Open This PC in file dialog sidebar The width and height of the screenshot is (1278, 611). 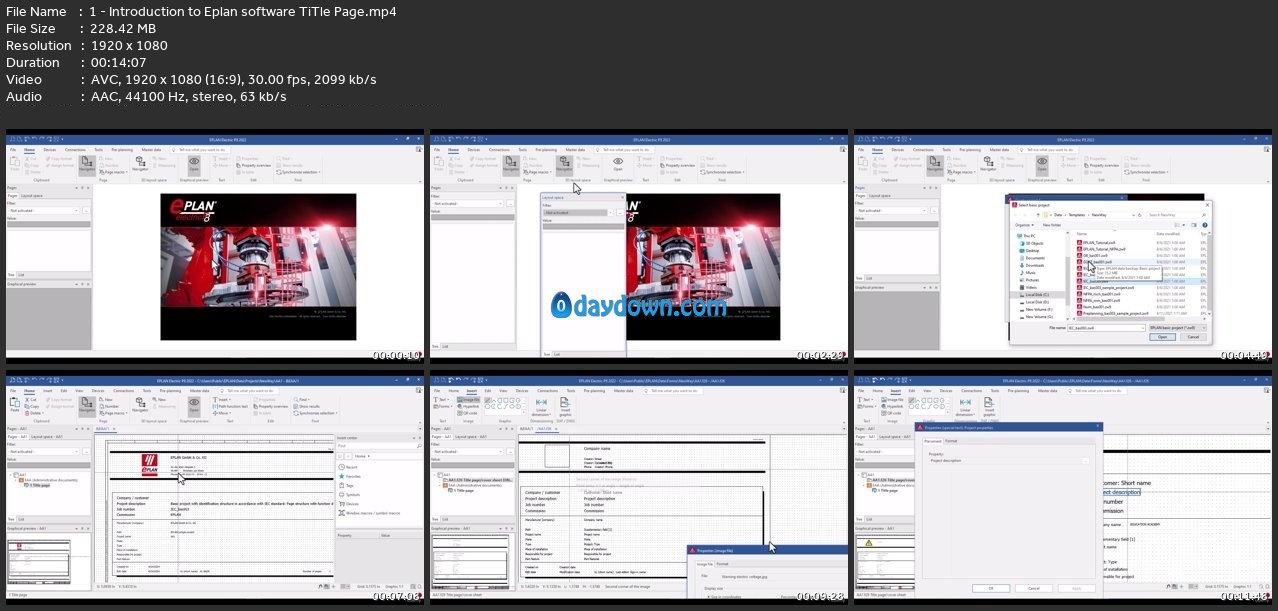point(1026,236)
